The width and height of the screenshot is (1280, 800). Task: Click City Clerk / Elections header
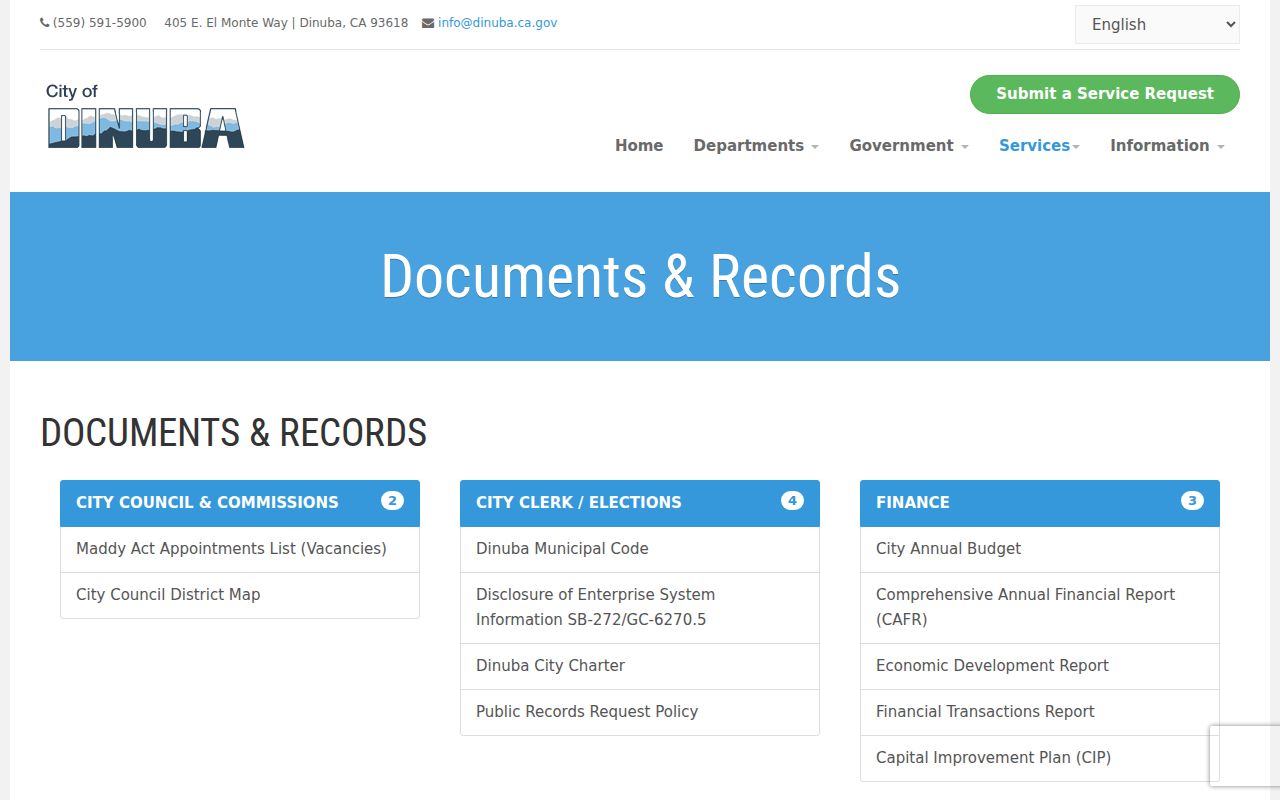point(640,503)
